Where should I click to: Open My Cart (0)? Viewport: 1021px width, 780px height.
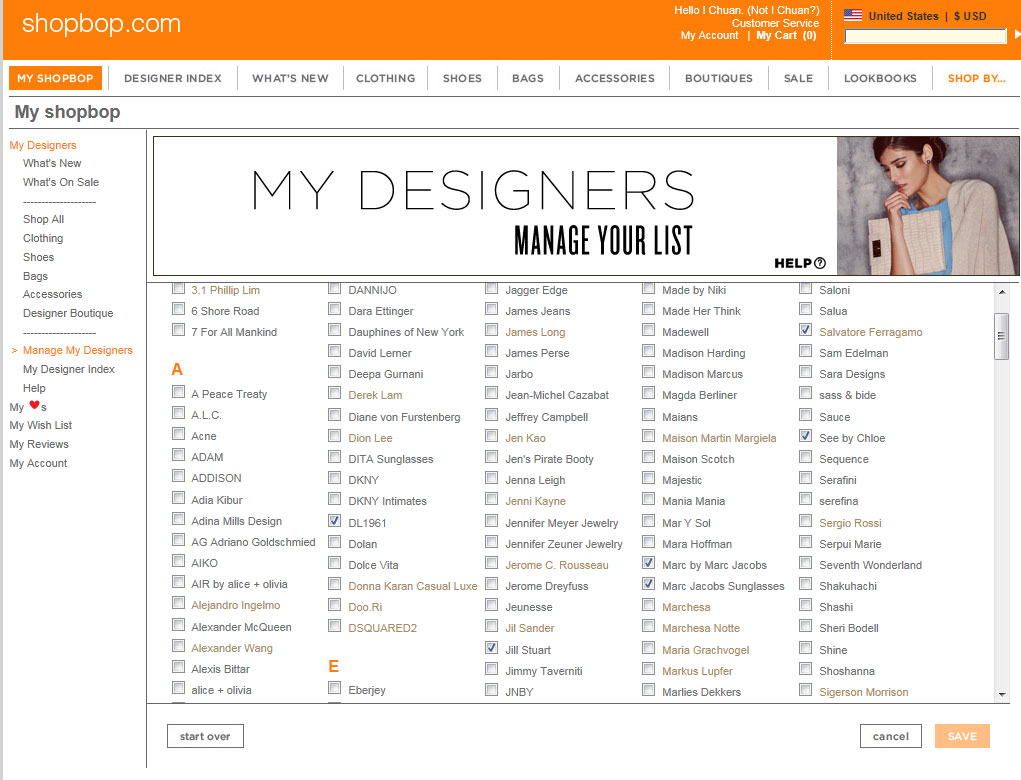787,35
